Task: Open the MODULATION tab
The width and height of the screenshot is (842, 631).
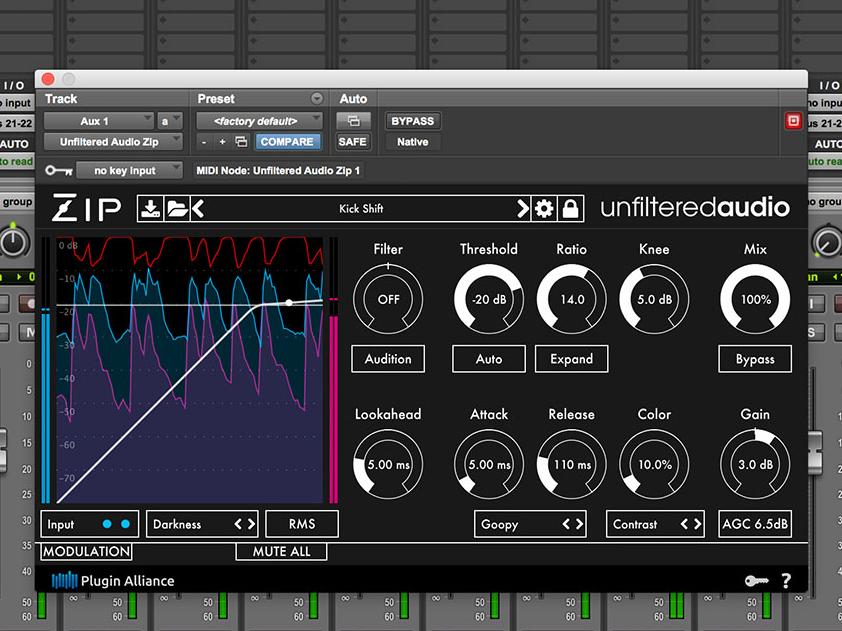Action: click(86, 552)
